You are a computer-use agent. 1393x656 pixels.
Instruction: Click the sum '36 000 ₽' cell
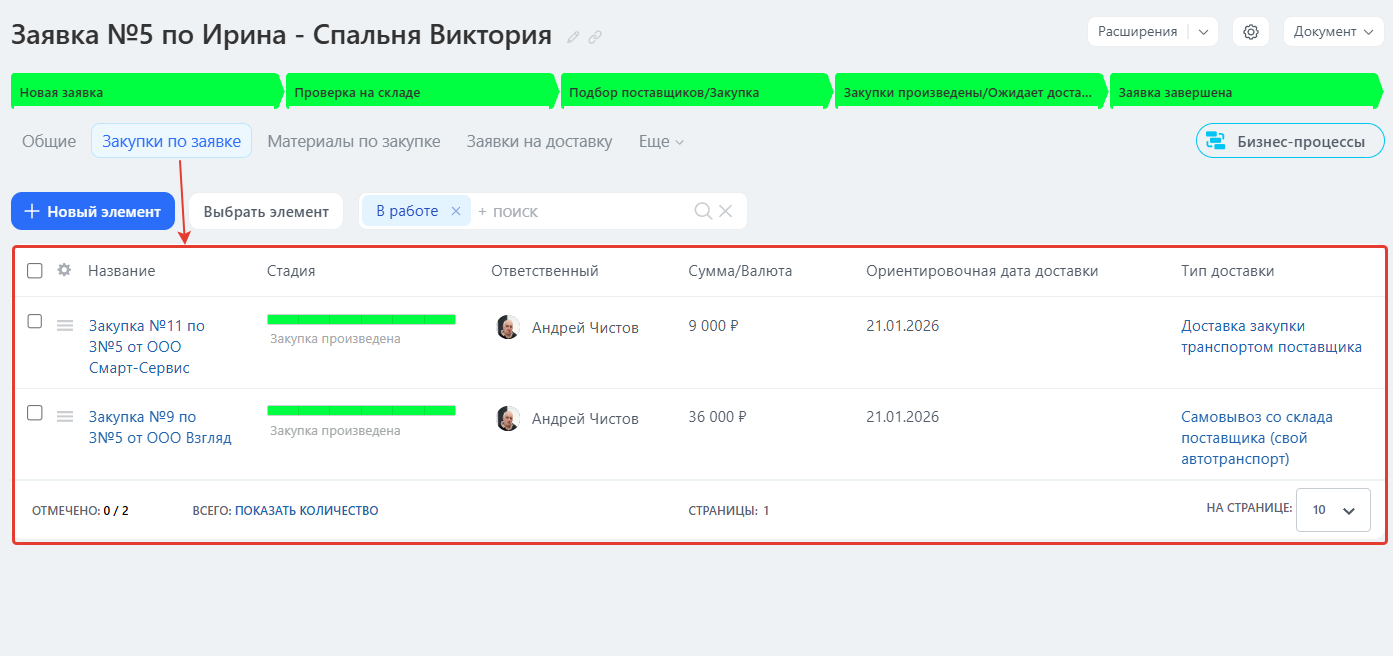point(718,417)
